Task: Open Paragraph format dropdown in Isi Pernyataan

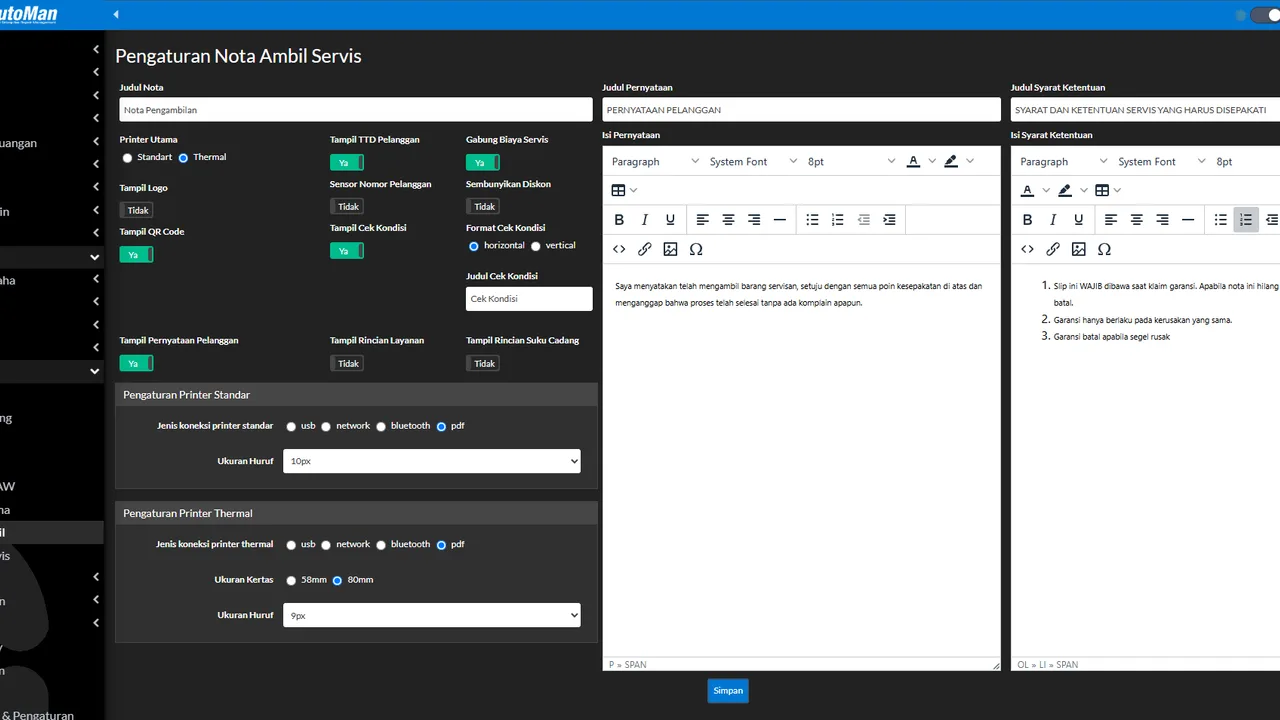Action: click(655, 161)
